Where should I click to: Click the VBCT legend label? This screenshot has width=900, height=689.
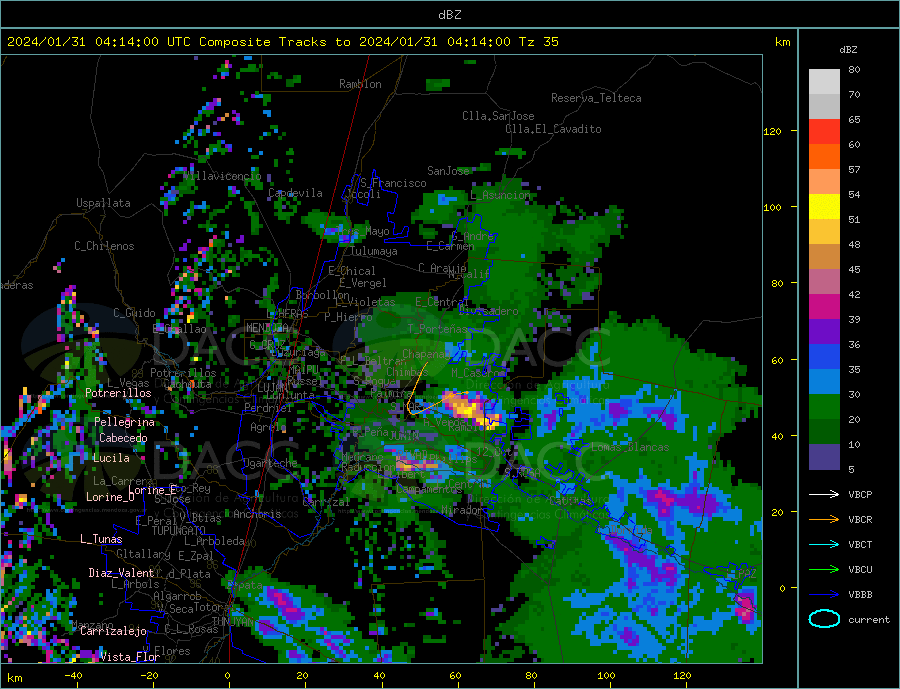tap(860, 544)
